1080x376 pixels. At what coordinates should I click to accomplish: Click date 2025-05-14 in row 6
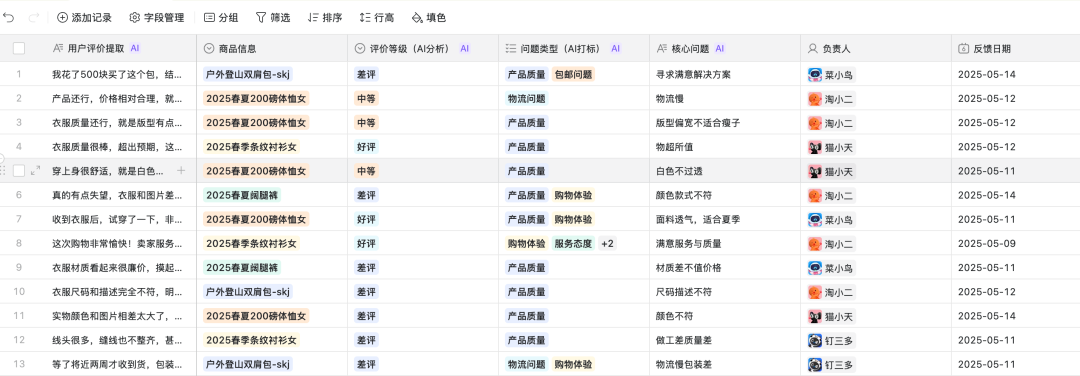pyautogui.click(x=986, y=195)
